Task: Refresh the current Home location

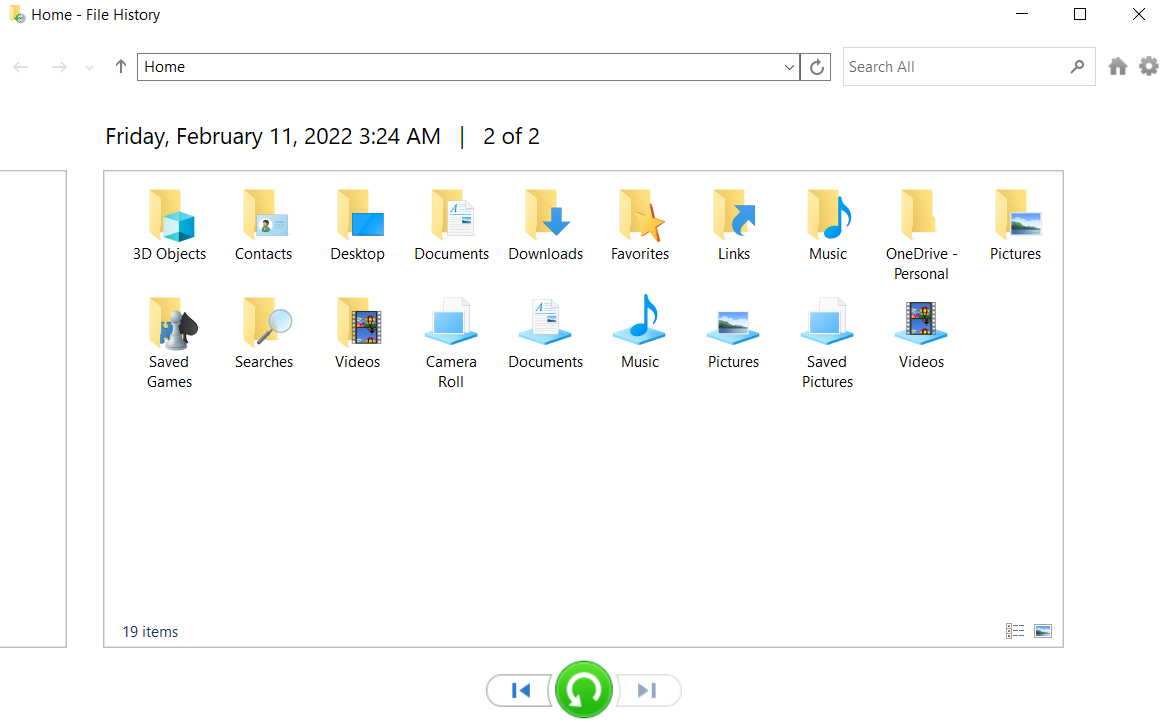Action: (x=816, y=67)
